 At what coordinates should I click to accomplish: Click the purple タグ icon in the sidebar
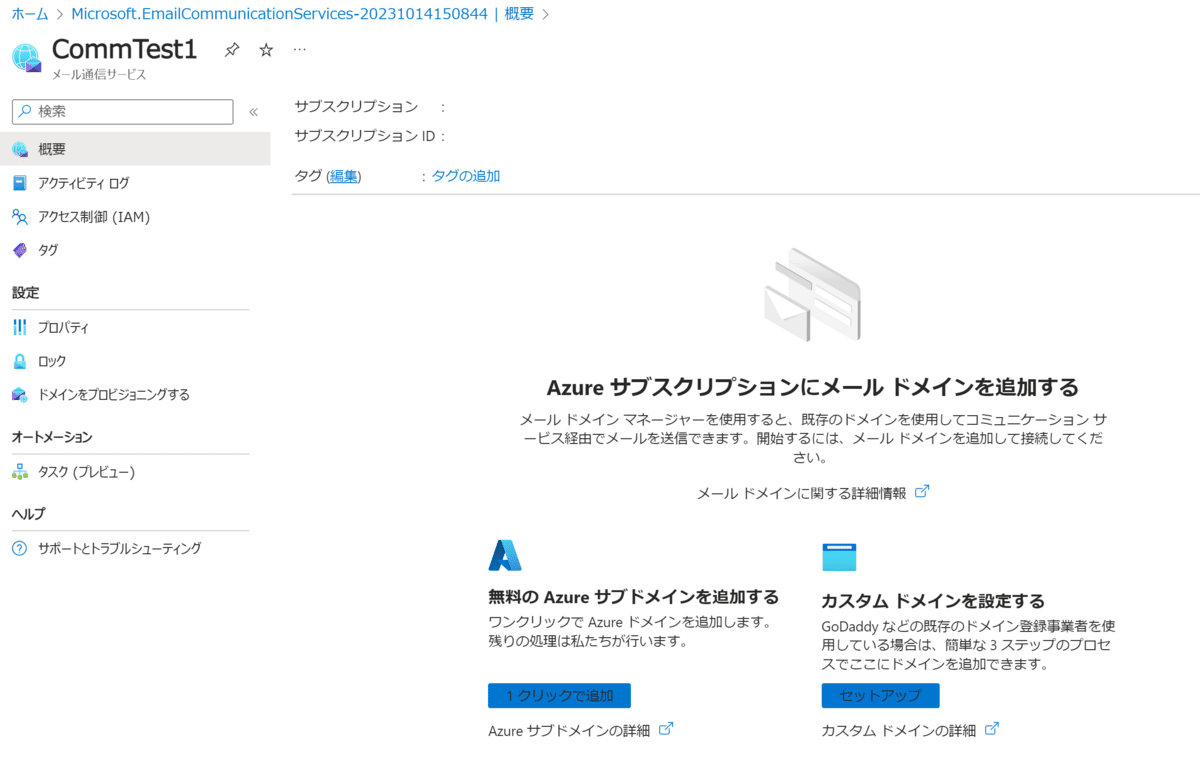click(x=20, y=250)
